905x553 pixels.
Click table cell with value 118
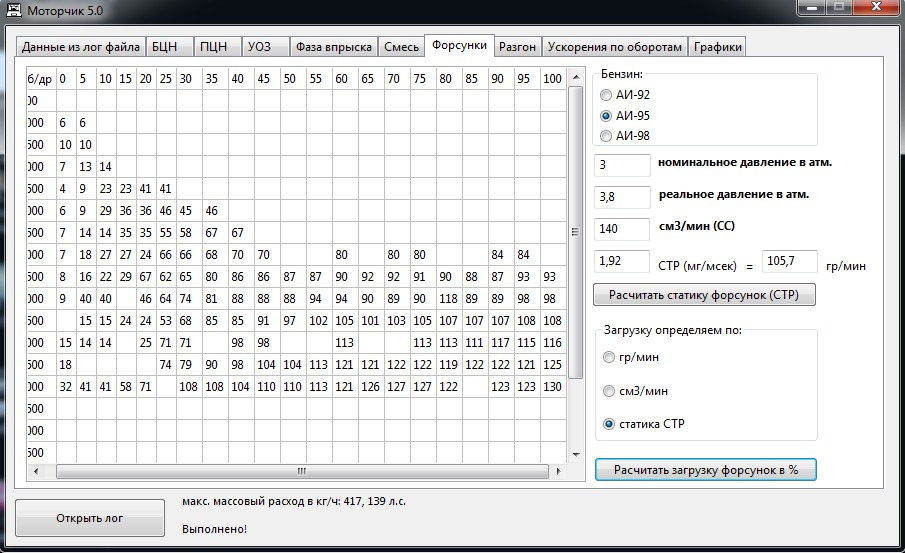449,298
